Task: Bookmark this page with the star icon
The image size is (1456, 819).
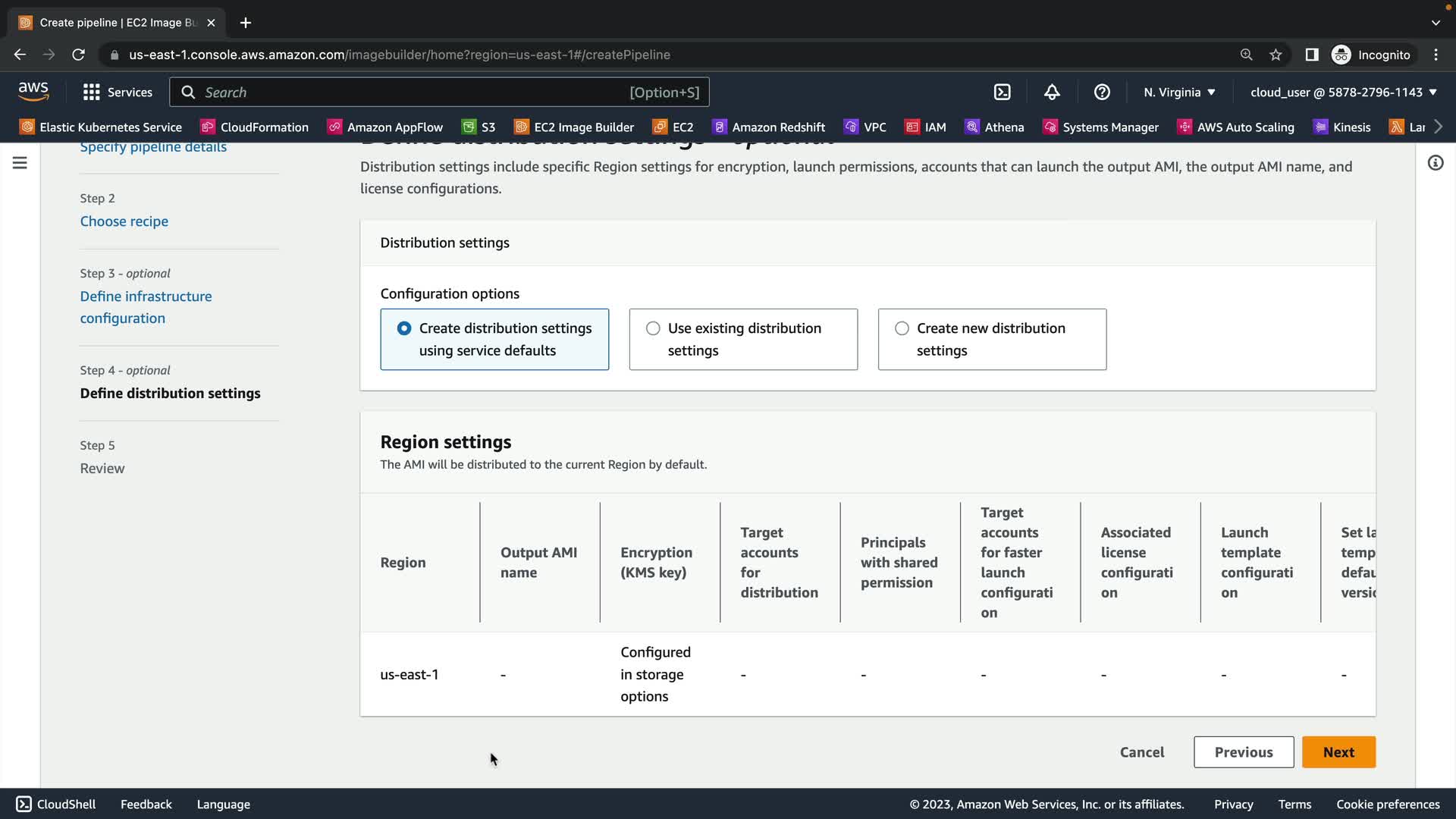Action: (x=1276, y=55)
